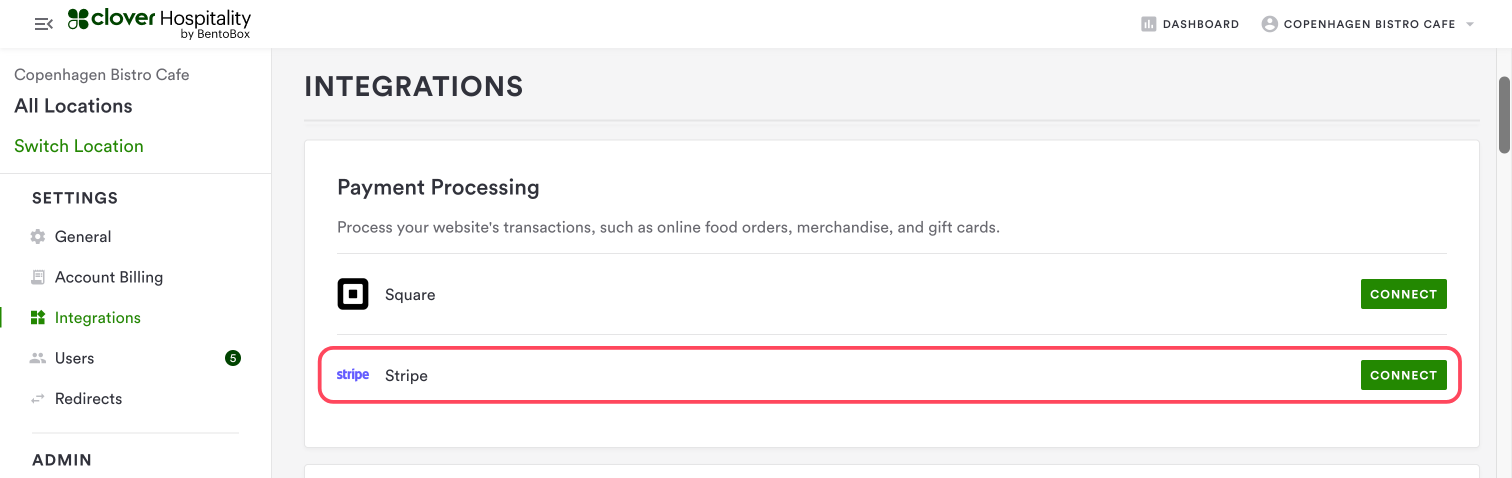Viewport: 1512px width, 478px height.
Task: Click the Users people icon
Action: click(x=38, y=358)
